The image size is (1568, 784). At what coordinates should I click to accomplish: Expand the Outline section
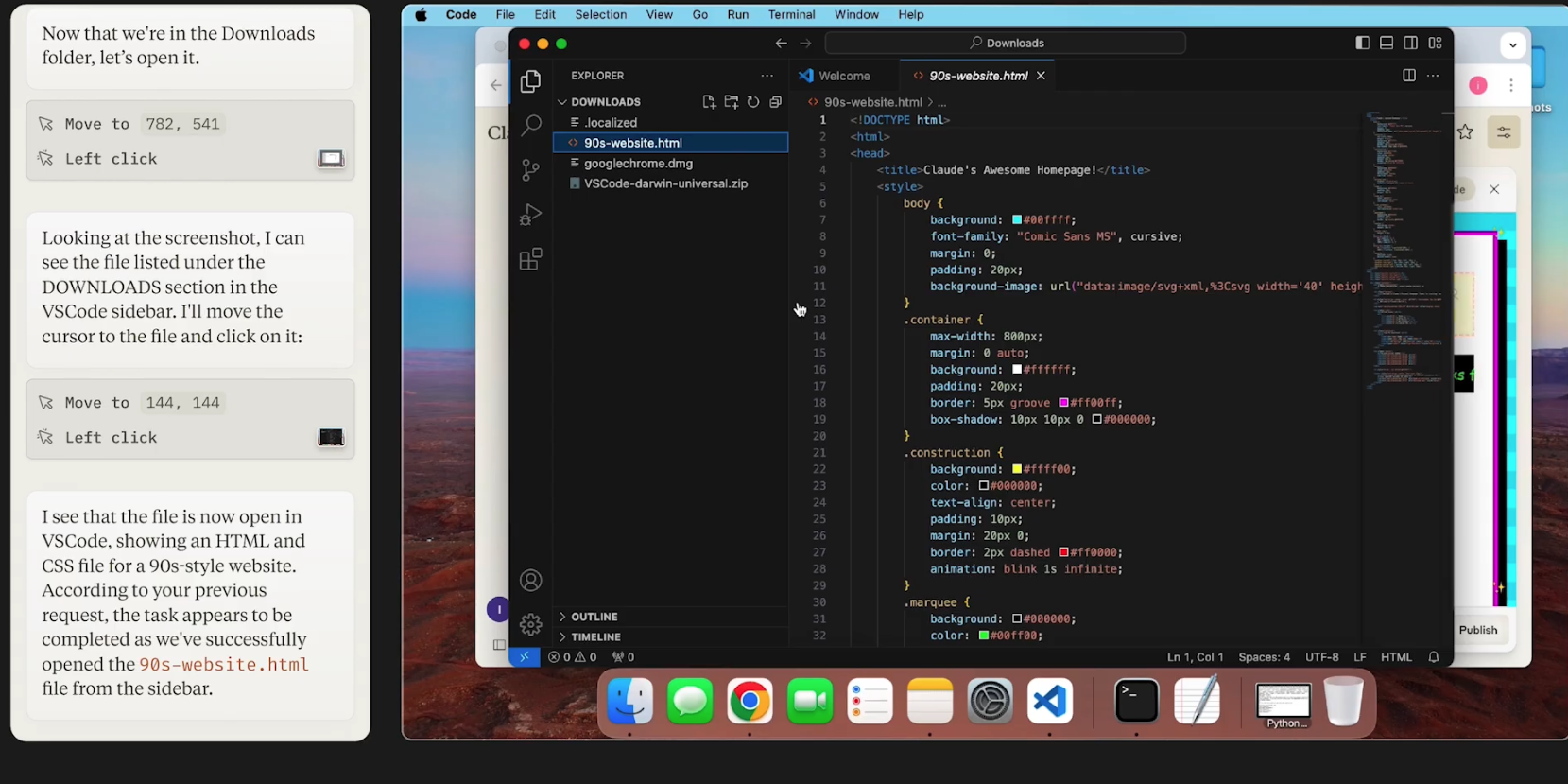(594, 617)
